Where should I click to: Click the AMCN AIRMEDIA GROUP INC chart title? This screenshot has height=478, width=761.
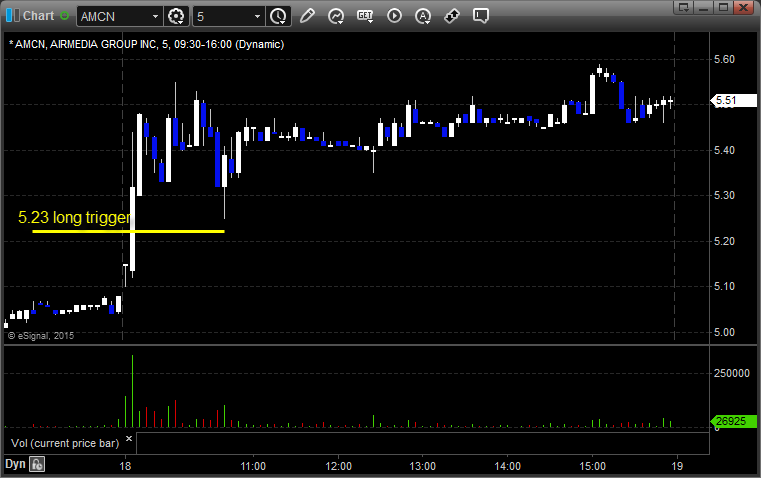[147, 44]
